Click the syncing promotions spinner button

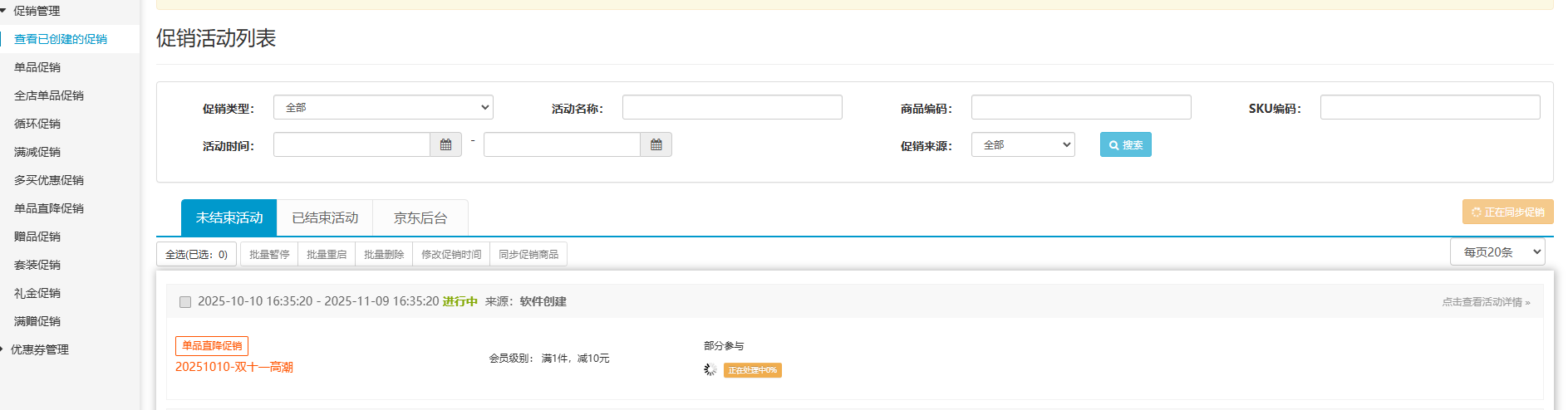click(1507, 212)
